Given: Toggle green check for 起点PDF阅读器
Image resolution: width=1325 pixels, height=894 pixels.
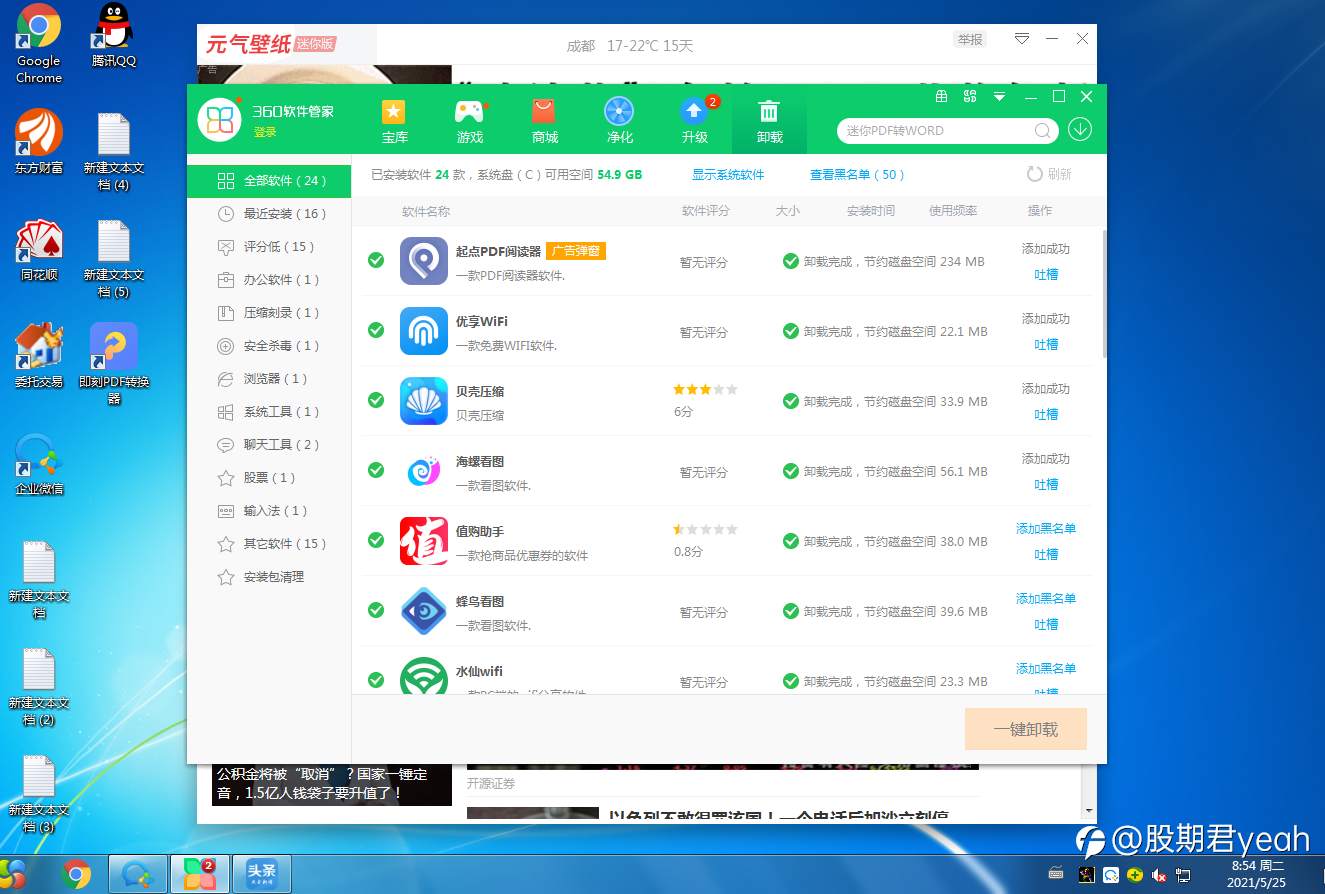Looking at the screenshot, I should [376, 260].
